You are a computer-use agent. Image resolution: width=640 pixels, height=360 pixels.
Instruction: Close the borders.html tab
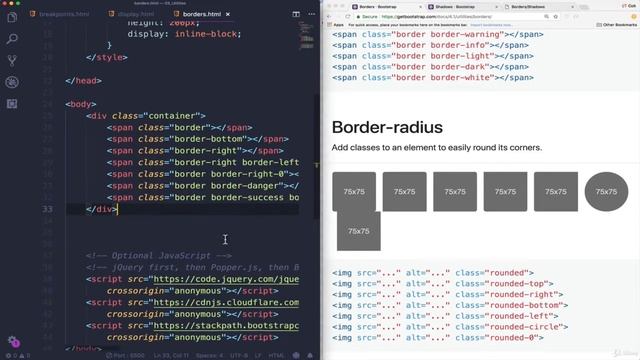coord(228,14)
